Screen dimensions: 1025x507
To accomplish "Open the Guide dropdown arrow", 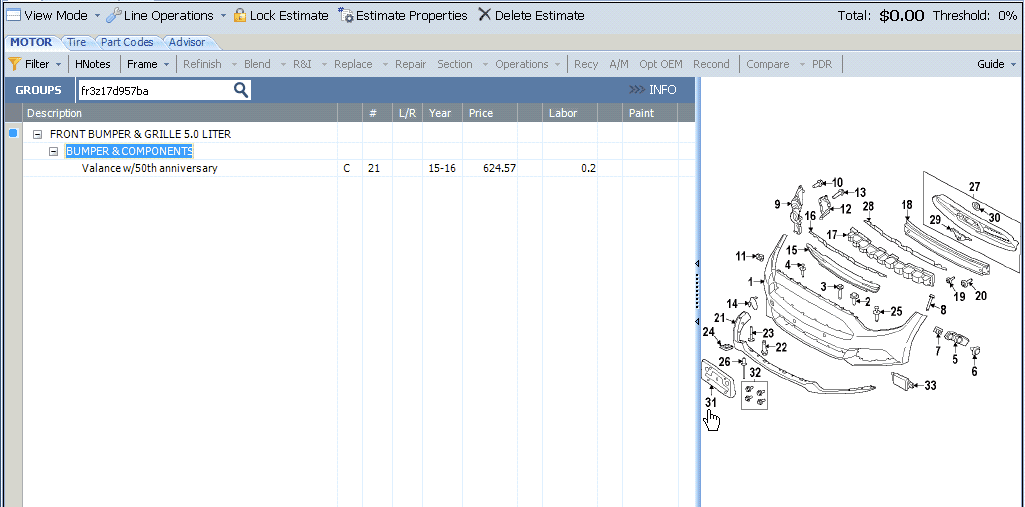I will (x=1013, y=64).
